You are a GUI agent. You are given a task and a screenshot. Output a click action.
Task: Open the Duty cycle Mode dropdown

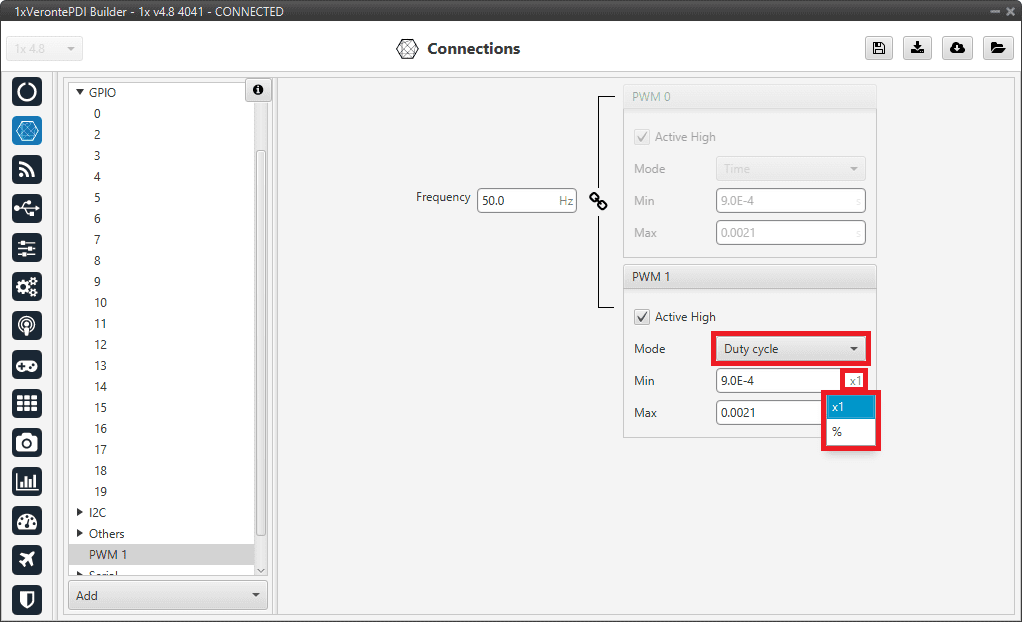pos(791,349)
